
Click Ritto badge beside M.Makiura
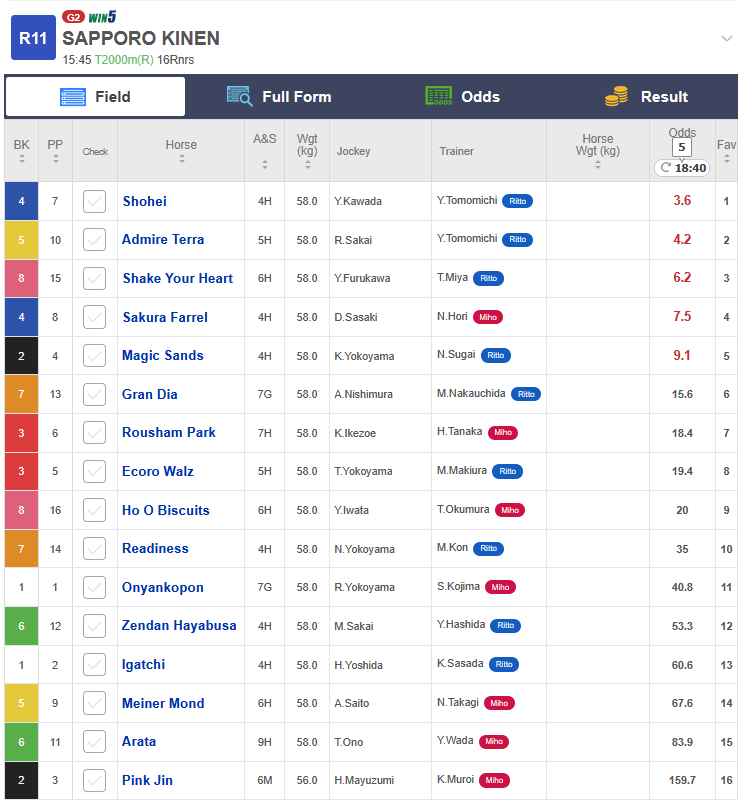(x=507, y=471)
